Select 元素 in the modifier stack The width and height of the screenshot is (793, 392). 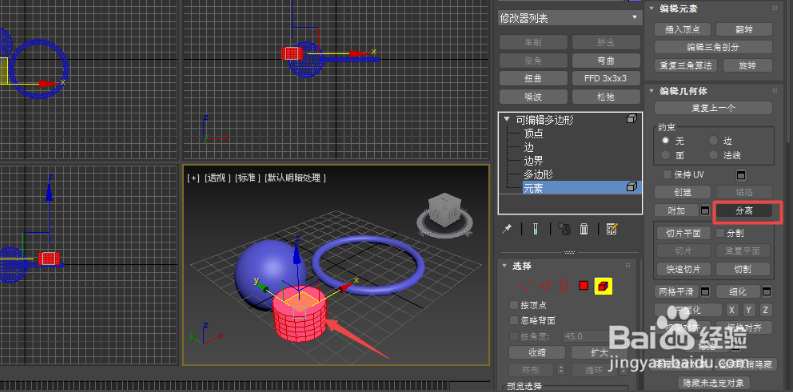[534, 188]
